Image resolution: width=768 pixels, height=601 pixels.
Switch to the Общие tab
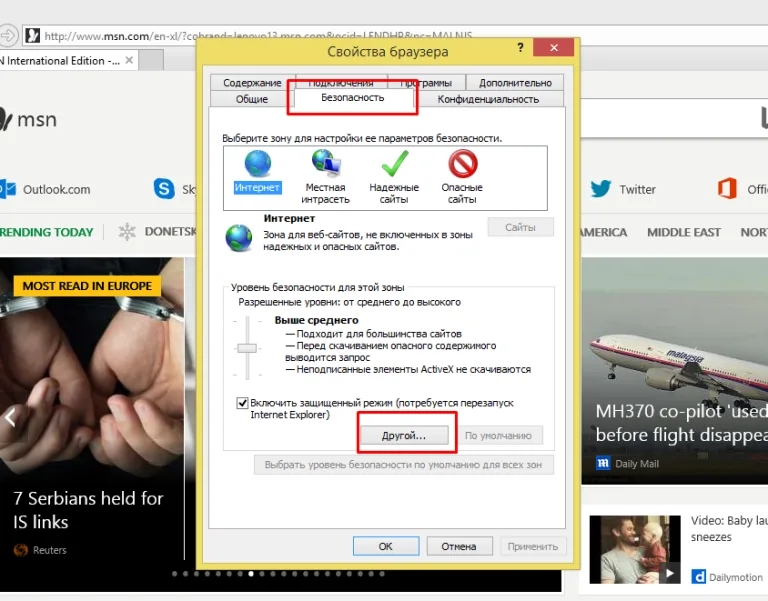coord(252,99)
